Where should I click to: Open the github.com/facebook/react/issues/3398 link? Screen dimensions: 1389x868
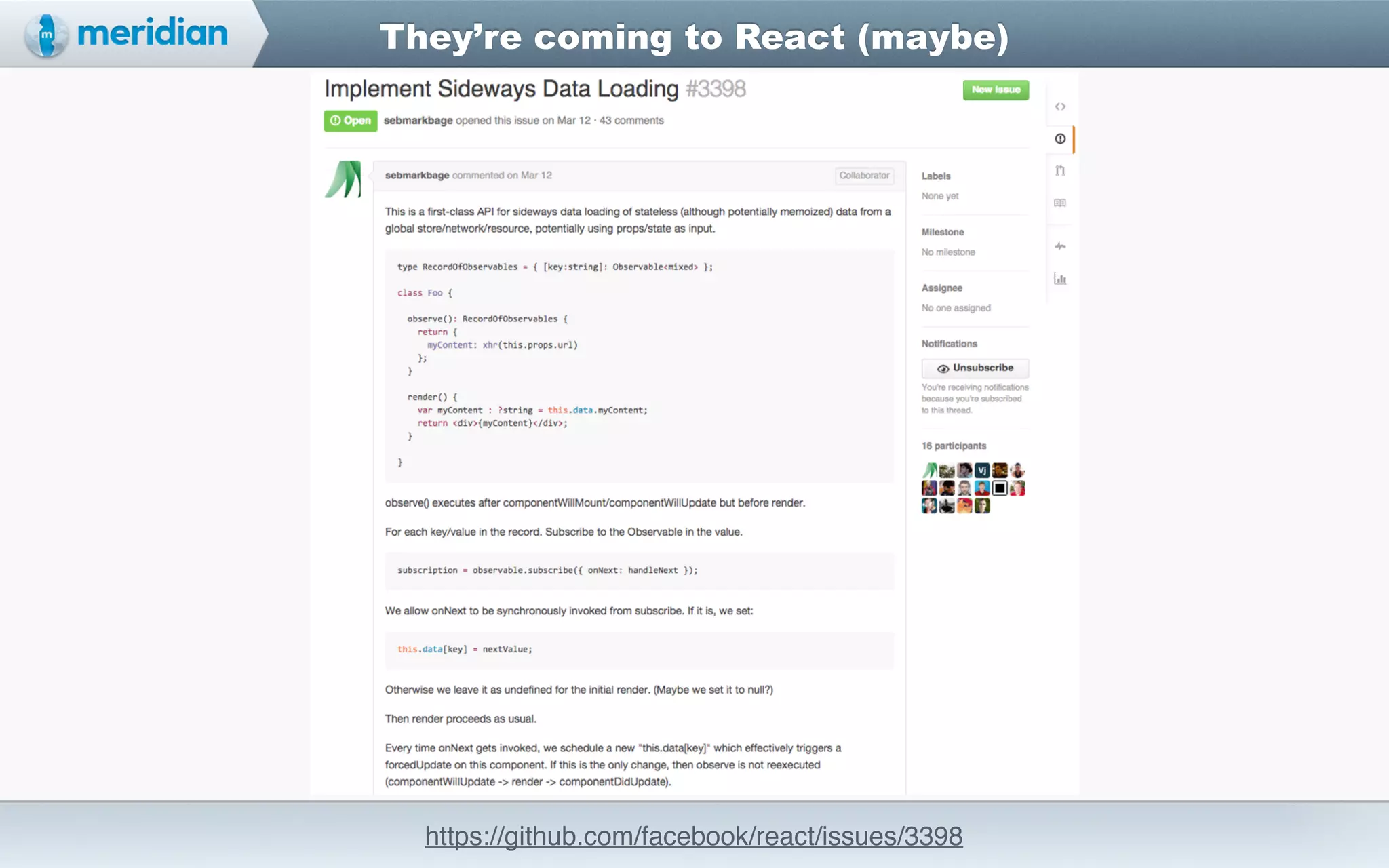coord(694,836)
